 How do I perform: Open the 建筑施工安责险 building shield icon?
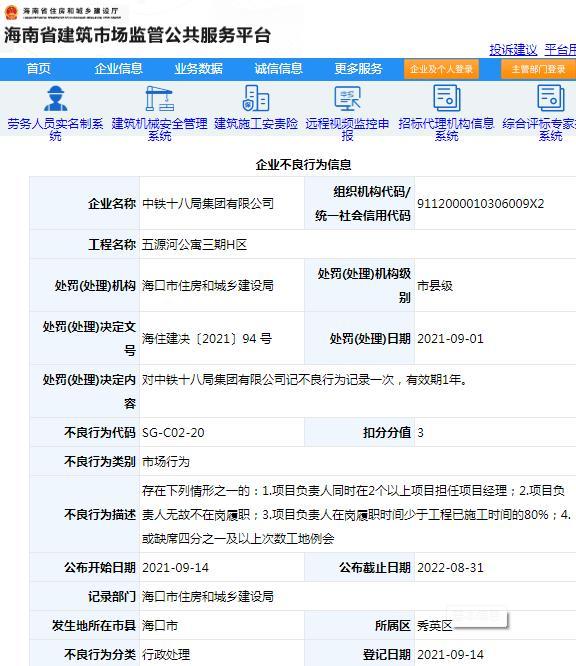256,99
